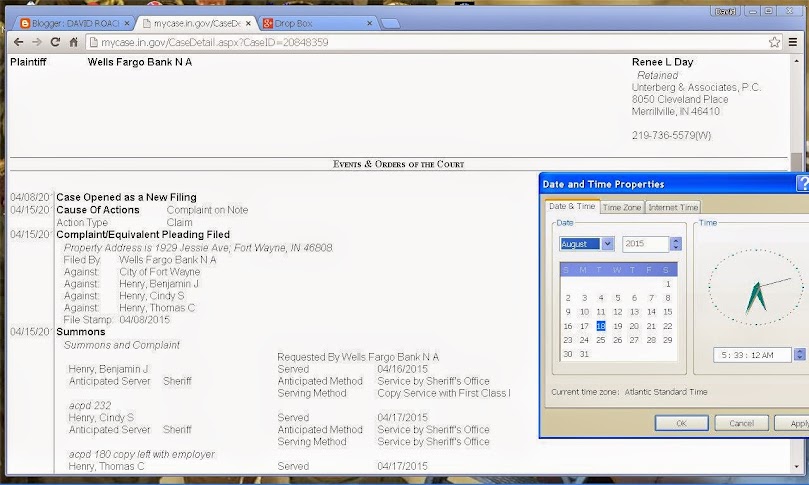Expand the August month dropdown
Screen dimensions: 809x485
(607, 244)
